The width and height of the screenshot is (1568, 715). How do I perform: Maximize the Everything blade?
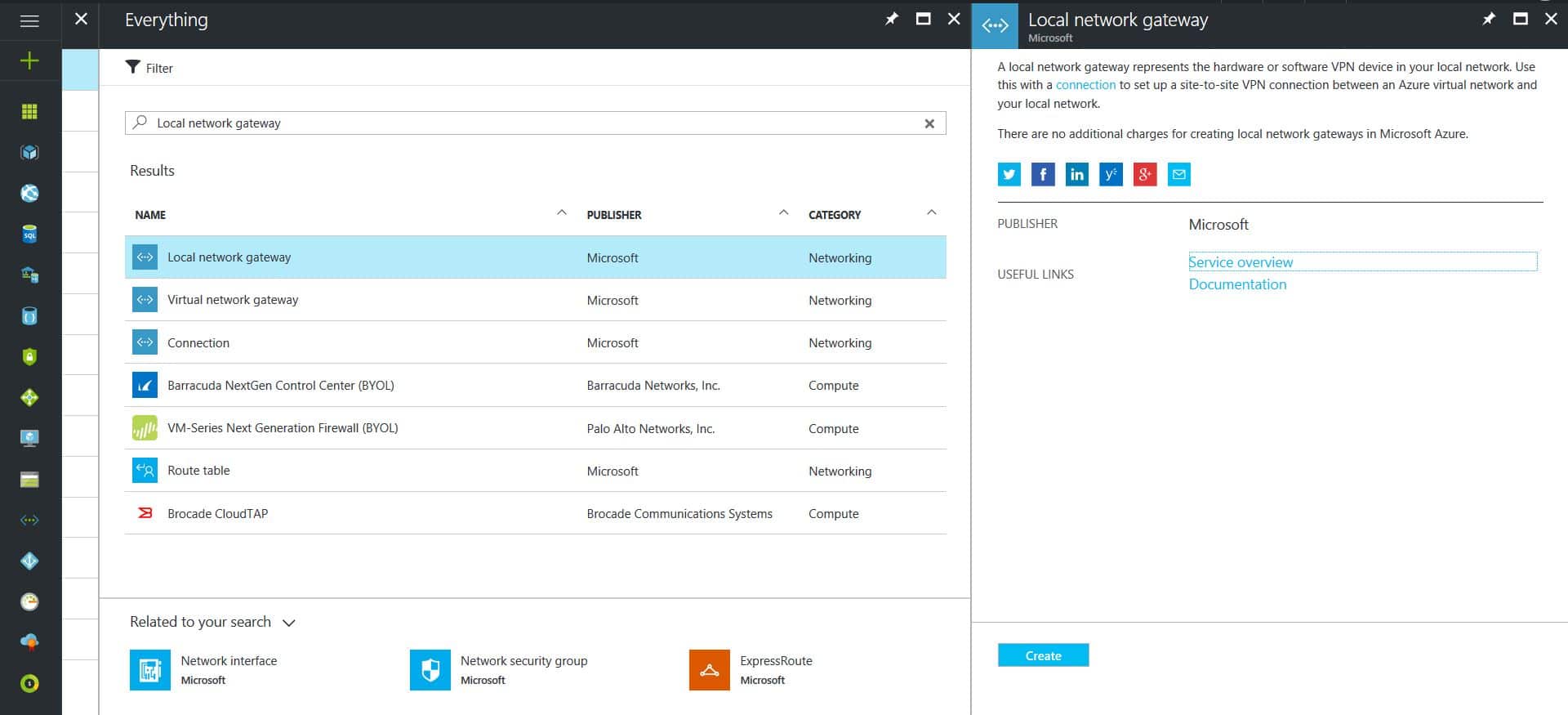coord(924,19)
